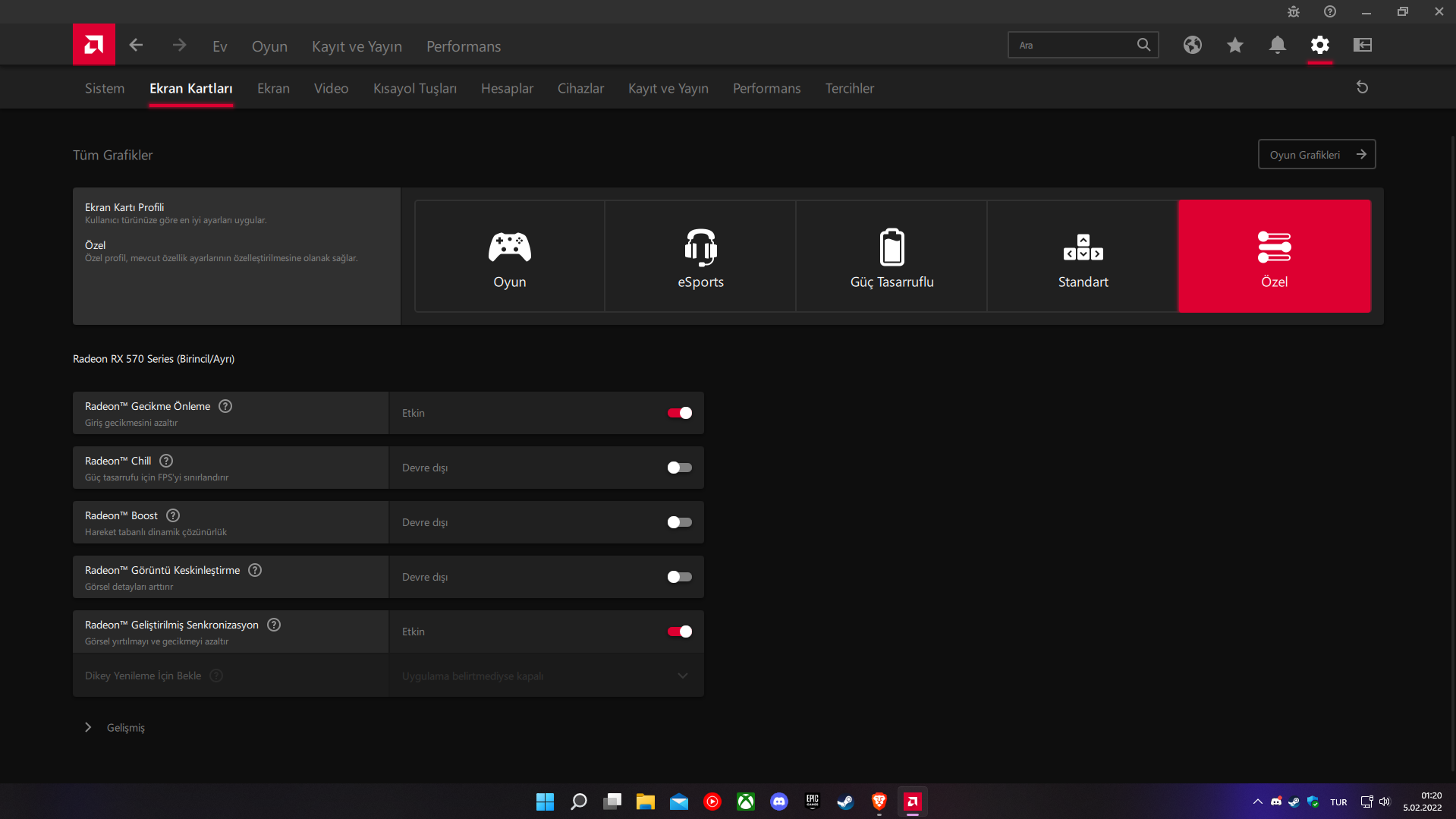
Task: Select the Oyun graphics profile
Action: [x=510, y=256]
